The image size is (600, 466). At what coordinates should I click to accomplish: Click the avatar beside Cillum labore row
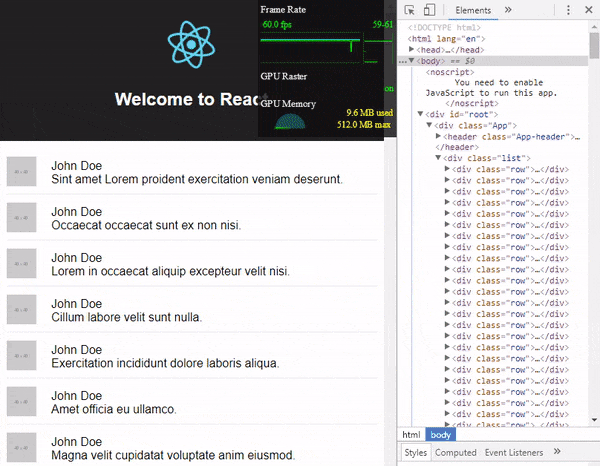(x=21, y=309)
